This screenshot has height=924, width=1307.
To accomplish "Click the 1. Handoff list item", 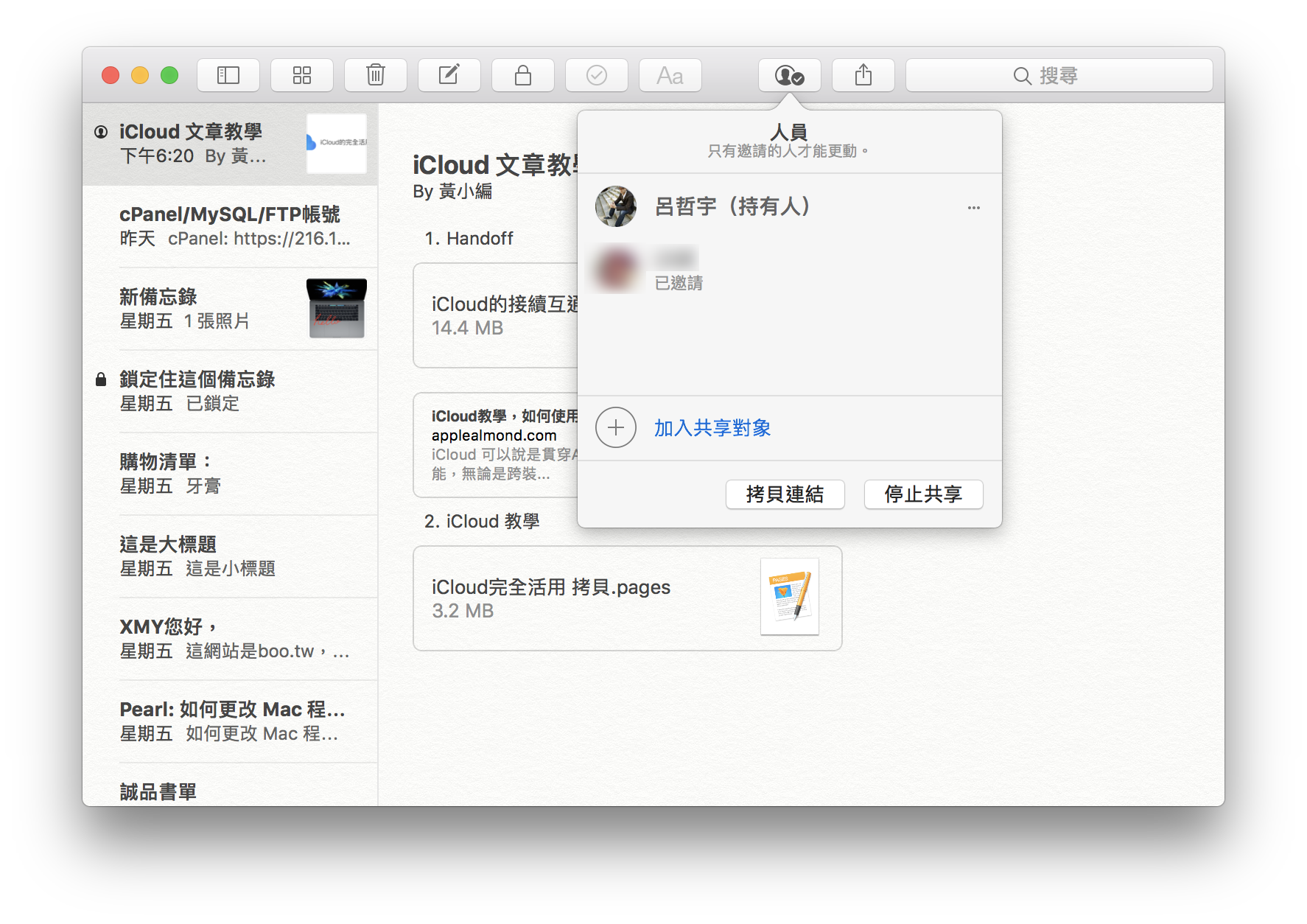I will tap(469, 239).
